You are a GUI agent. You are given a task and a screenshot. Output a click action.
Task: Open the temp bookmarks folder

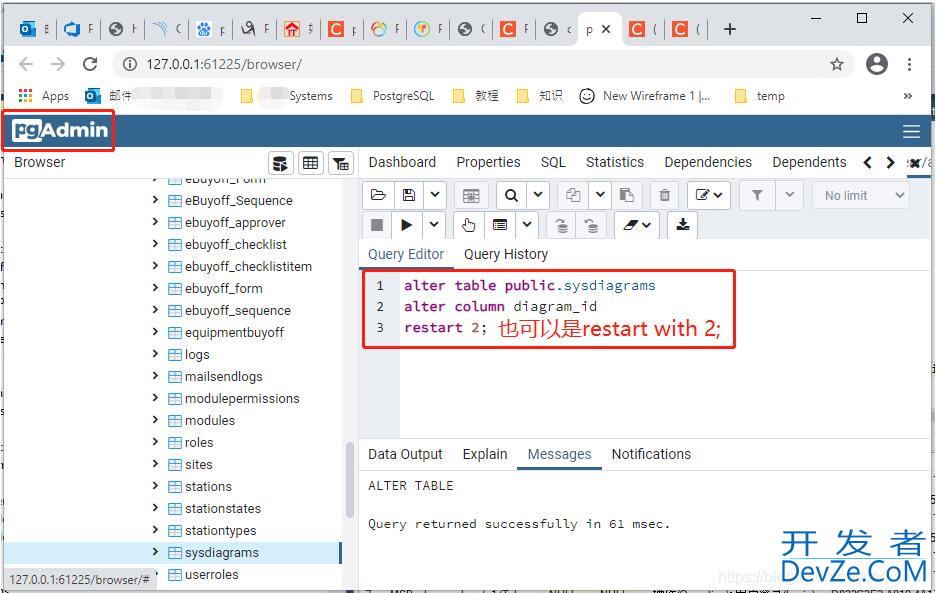(760, 96)
